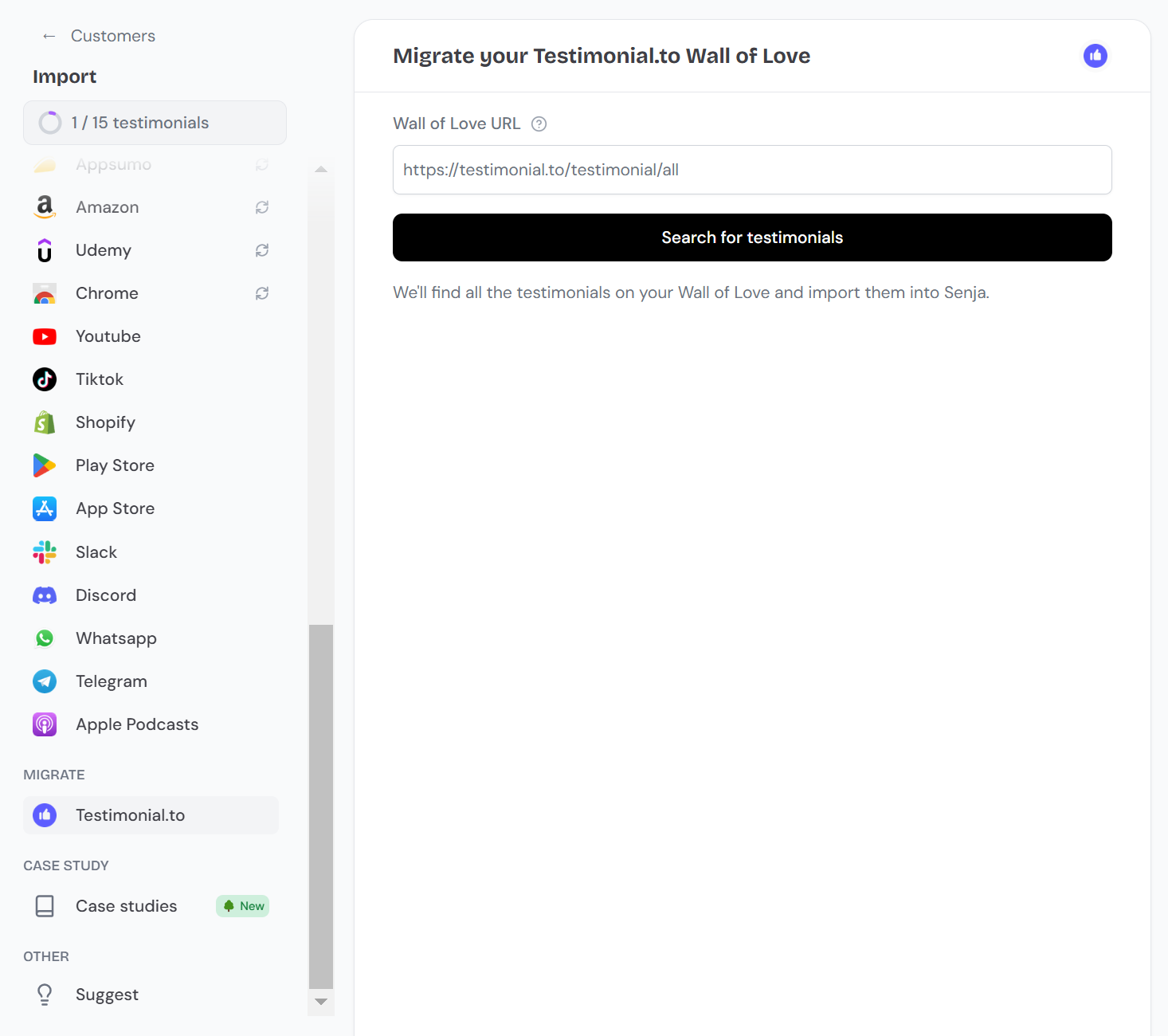The image size is (1168, 1036).
Task: Click the Udemy logo icon
Action: click(45, 250)
